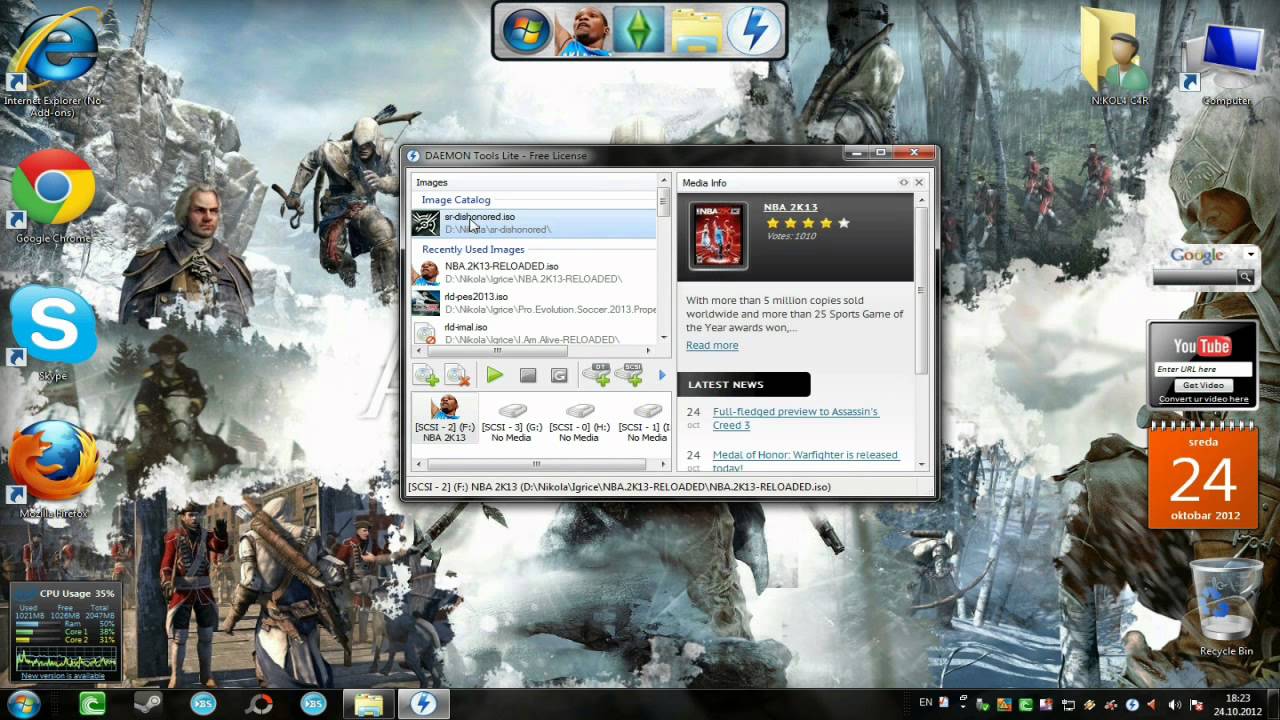
Task: Open the NIKOLA CAR user folder
Action: coord(1119,58)
